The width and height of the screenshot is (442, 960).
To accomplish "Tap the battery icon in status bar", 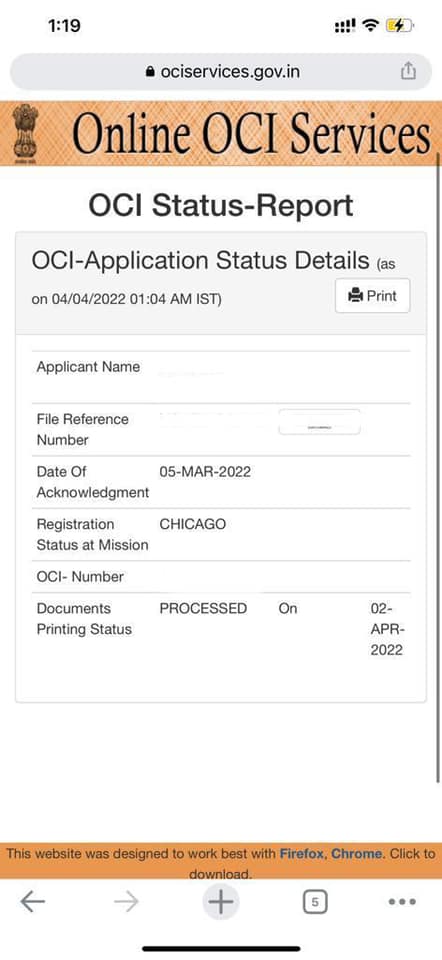I will pos(400,25).
